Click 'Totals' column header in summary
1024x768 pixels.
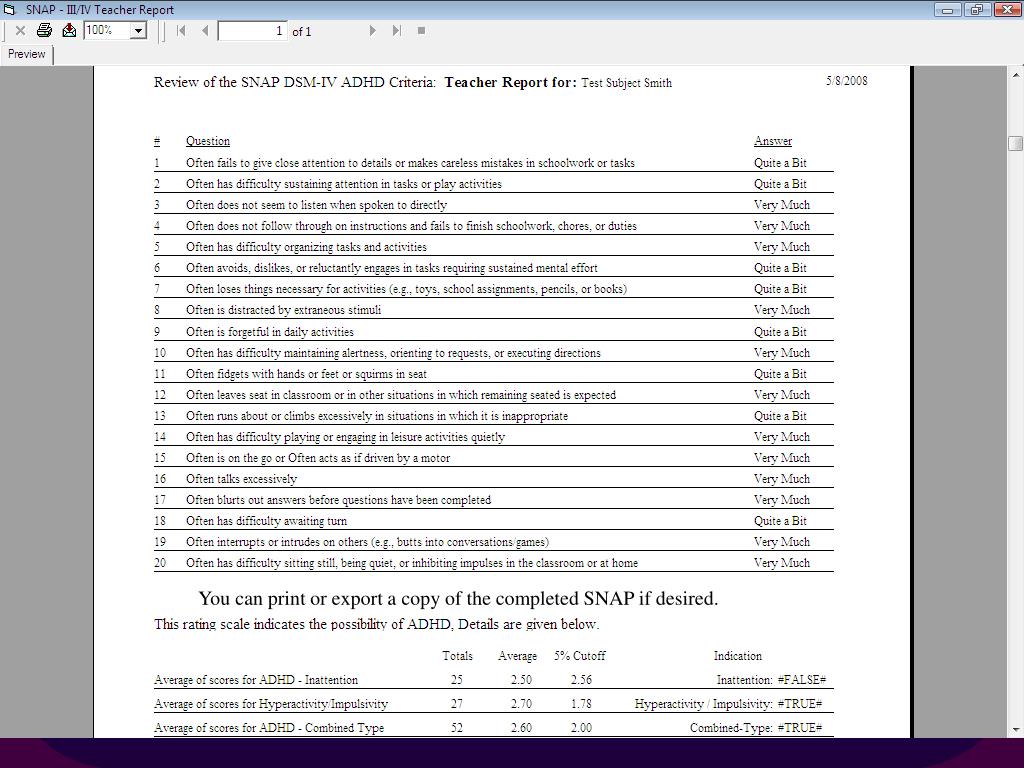[457, 656]
